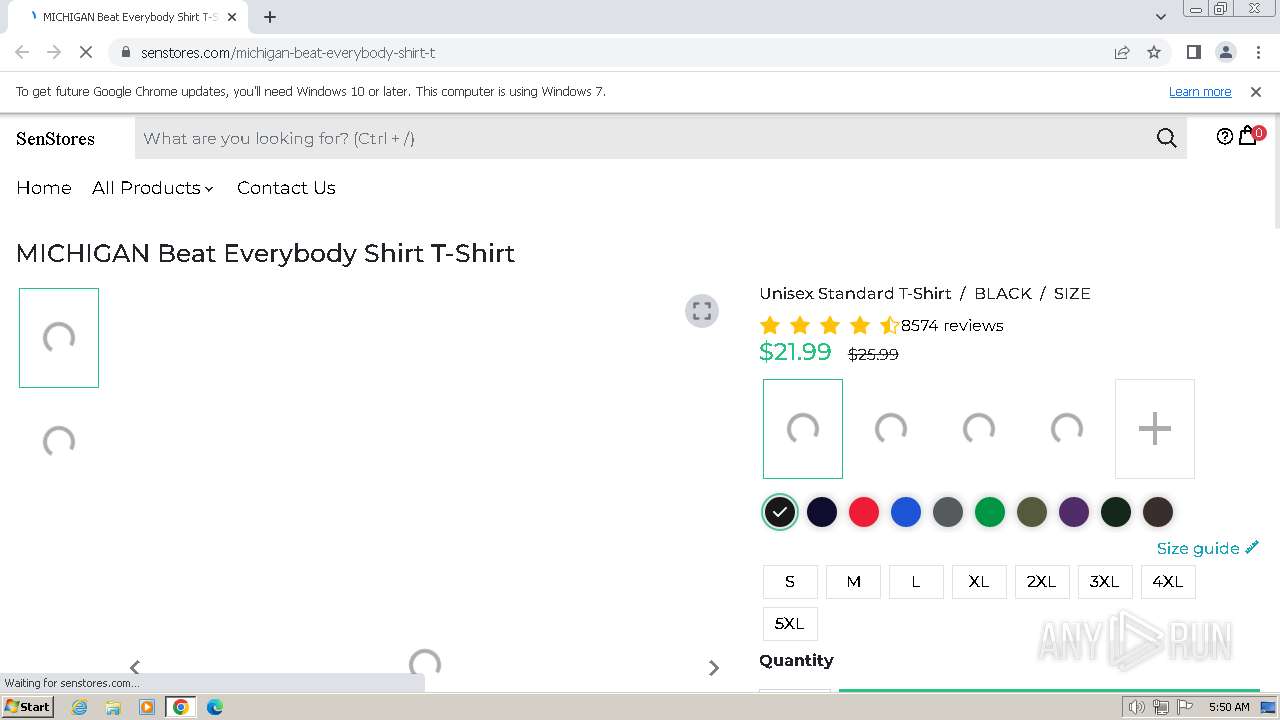Choose the purple color swatch
This screenshot has width=1280, height=720.
point(1074,512)
